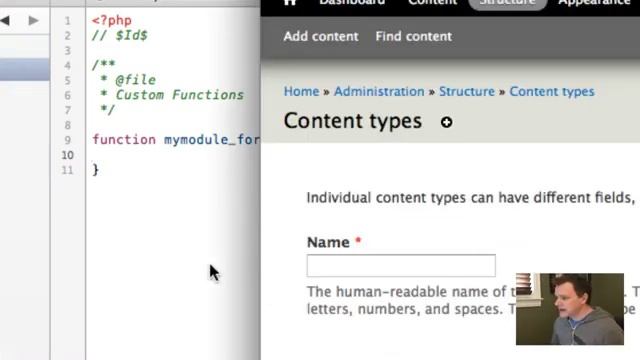Focus the Name text input field

pyautogui.click(x=401, y=266)
